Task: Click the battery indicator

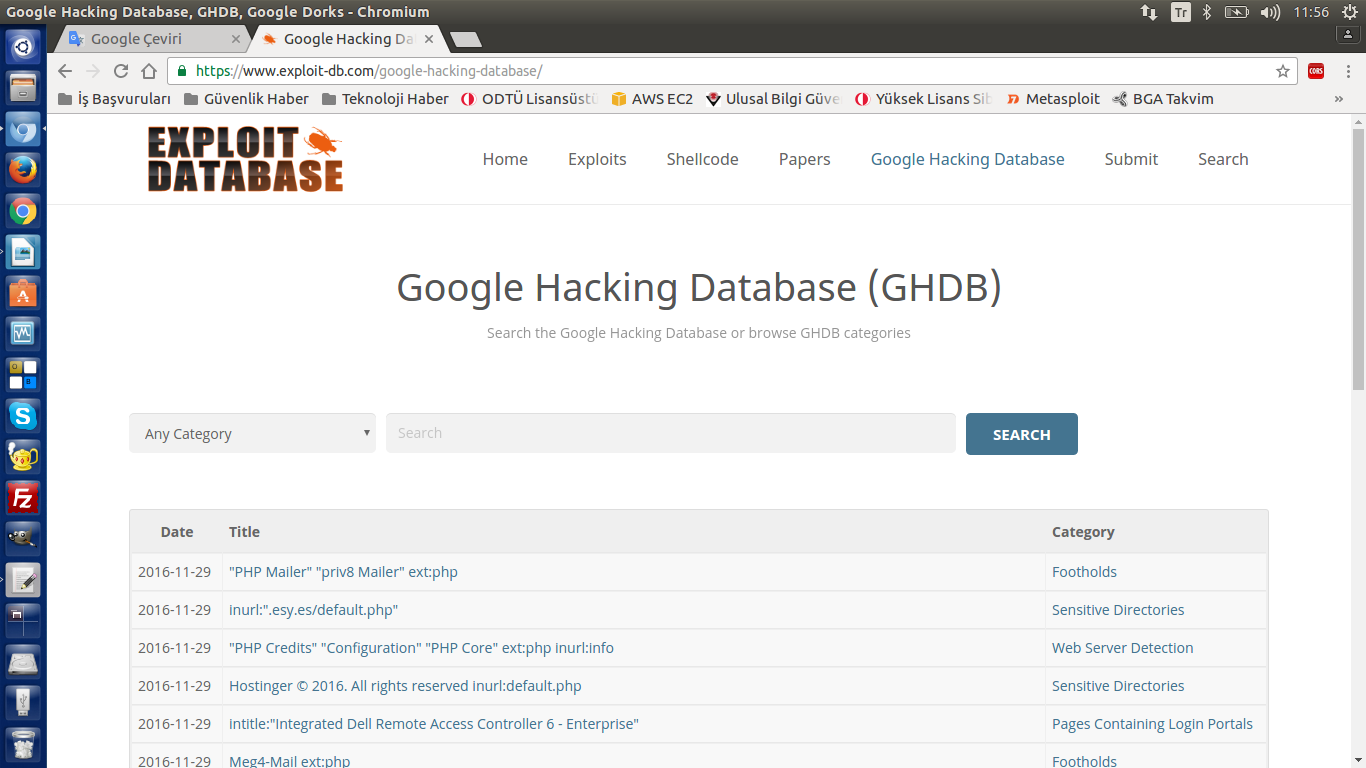Action: pos(1237,12)
